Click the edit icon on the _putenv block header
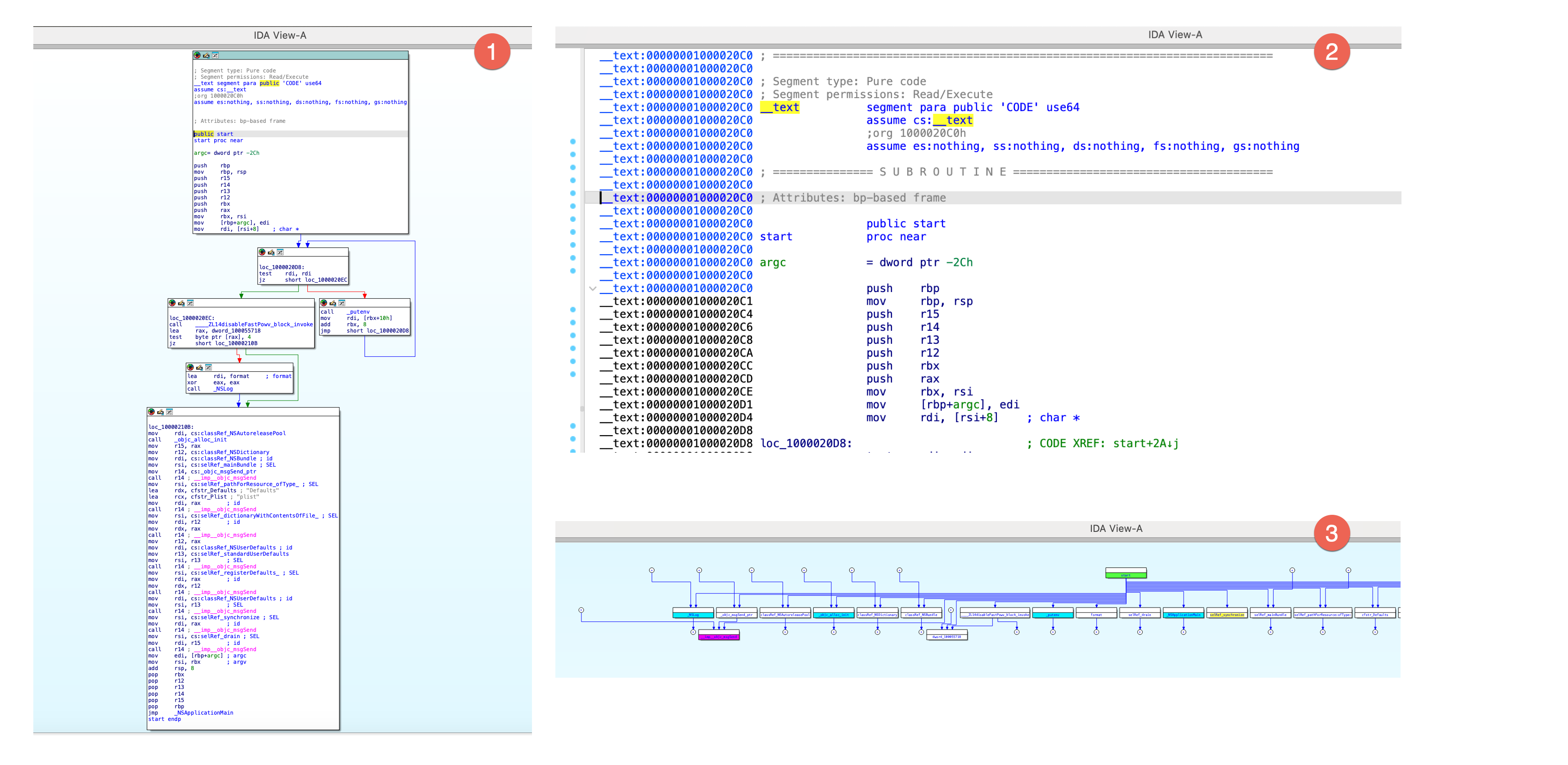1568x765 pixels. pyautogui.click(x=332, y=304)
